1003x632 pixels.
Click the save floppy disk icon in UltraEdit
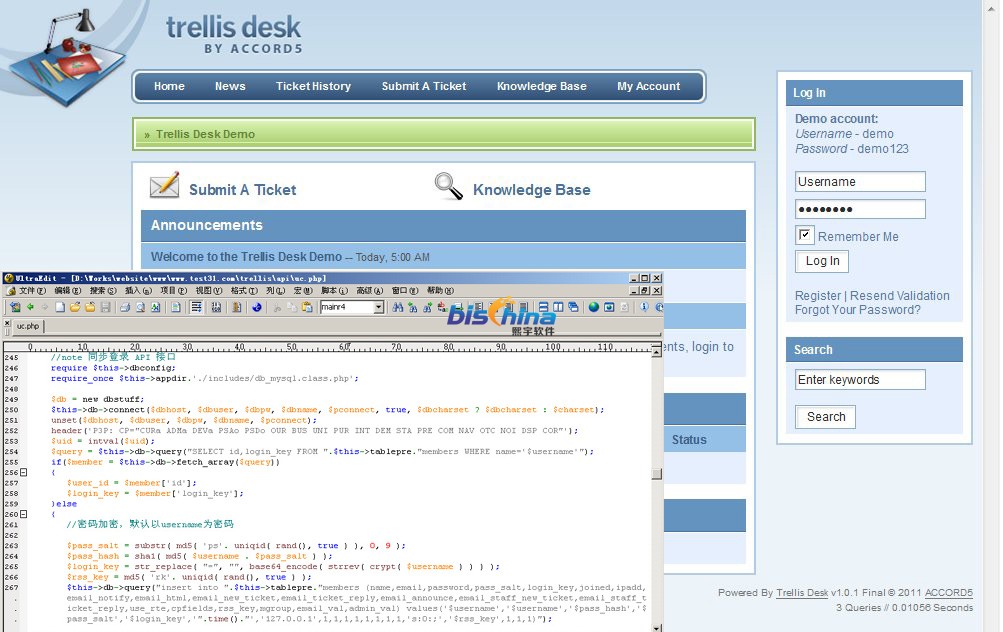[x=106, y=307]
